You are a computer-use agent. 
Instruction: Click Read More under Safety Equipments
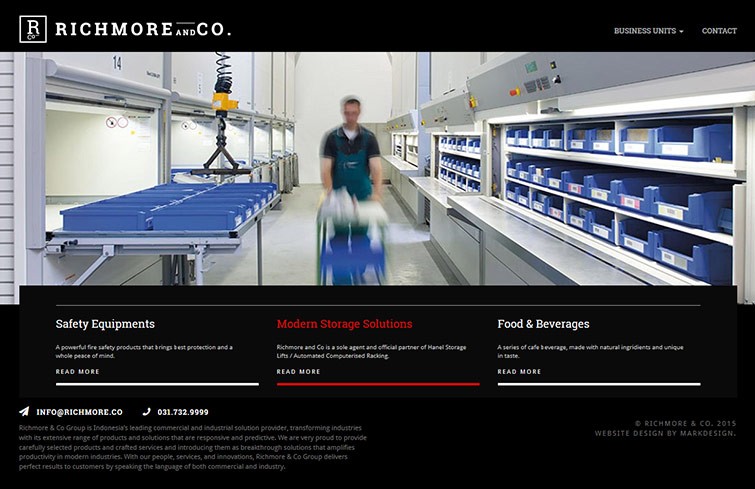tap(78, 372)
